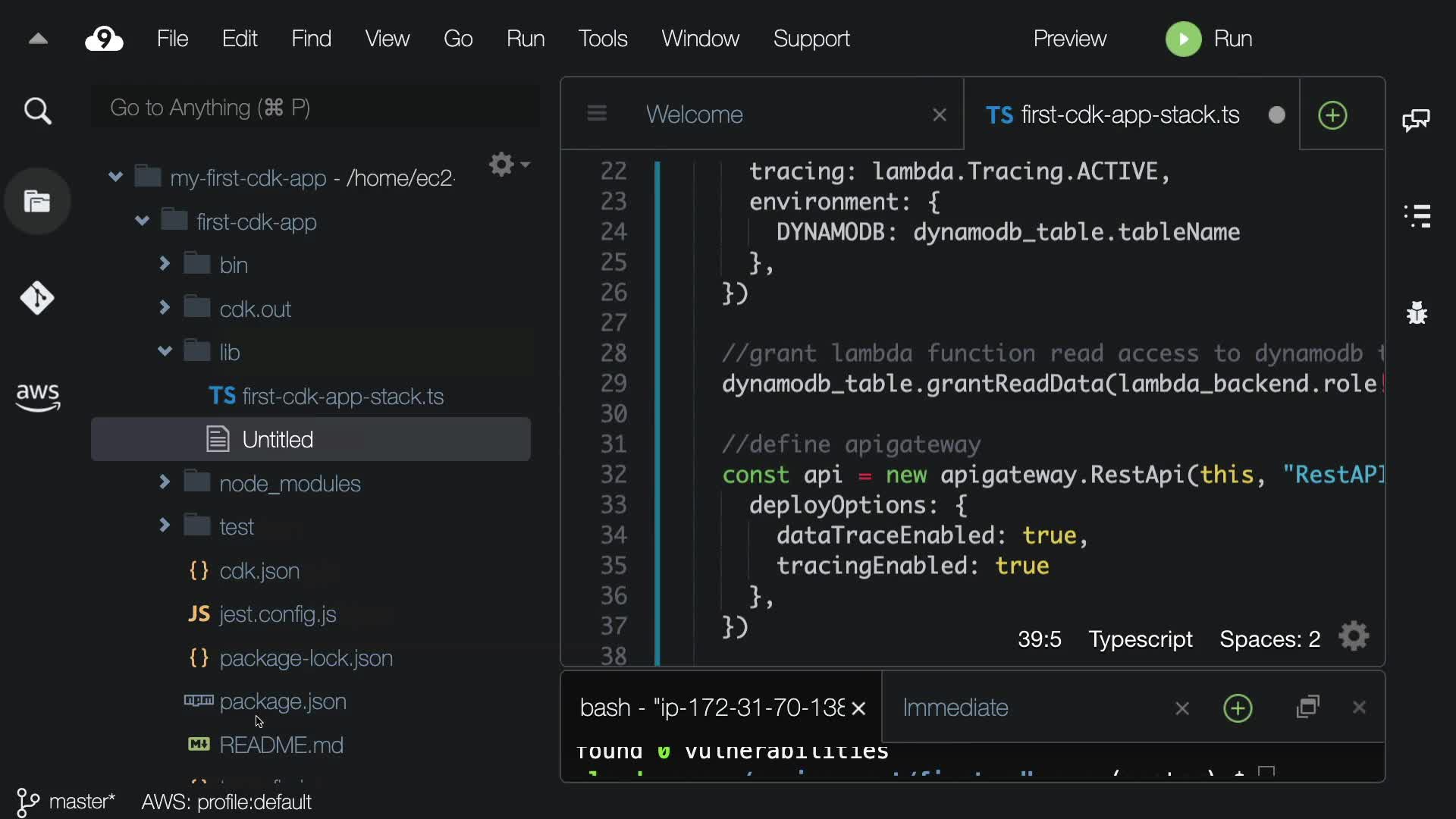Open the Debugger bug icon panel

[x=1417, y=312]
